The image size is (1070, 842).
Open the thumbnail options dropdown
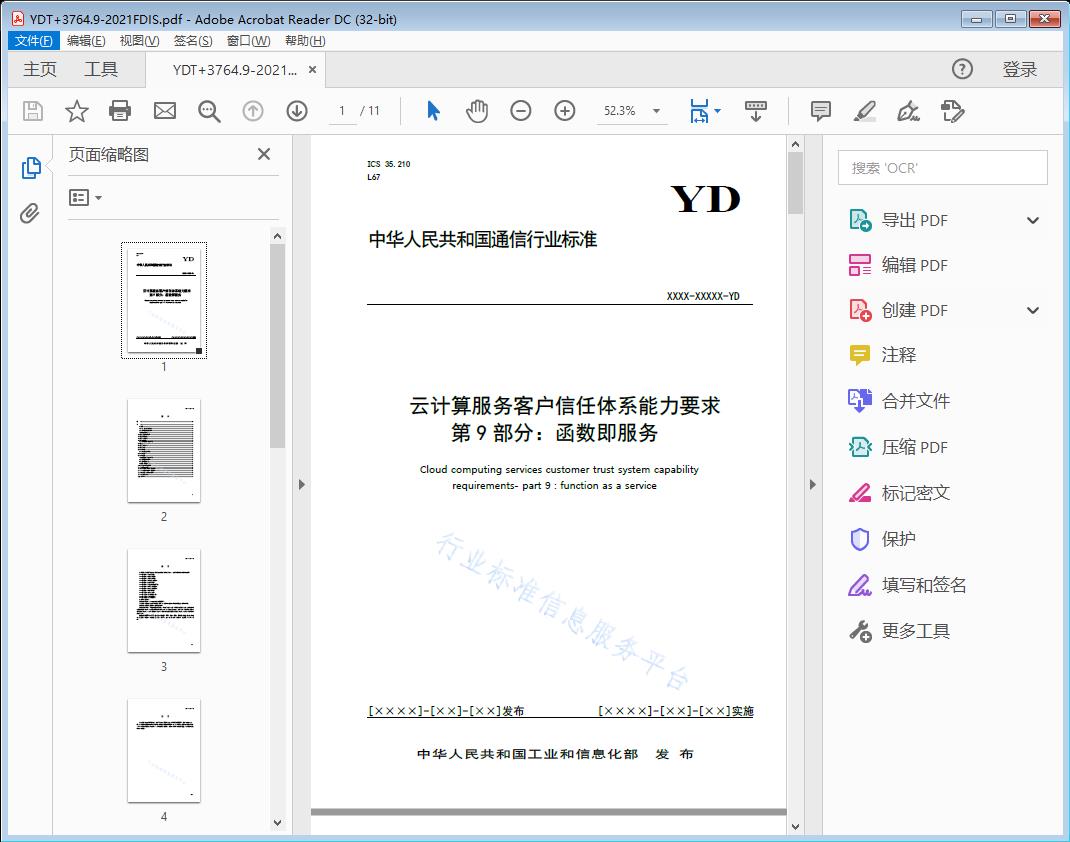[x=83, y=197]
